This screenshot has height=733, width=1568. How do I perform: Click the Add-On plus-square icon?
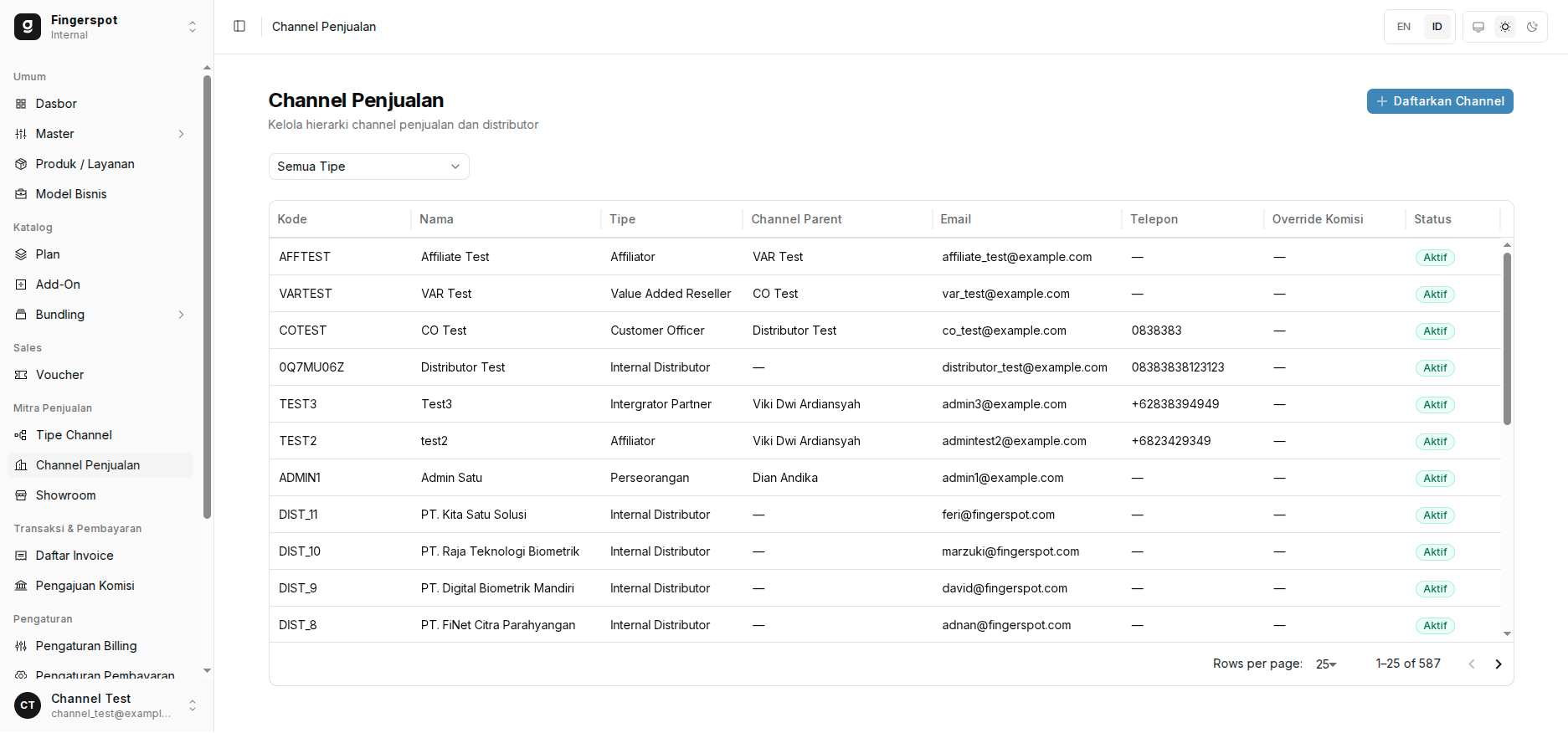click(x=21, y=284)
